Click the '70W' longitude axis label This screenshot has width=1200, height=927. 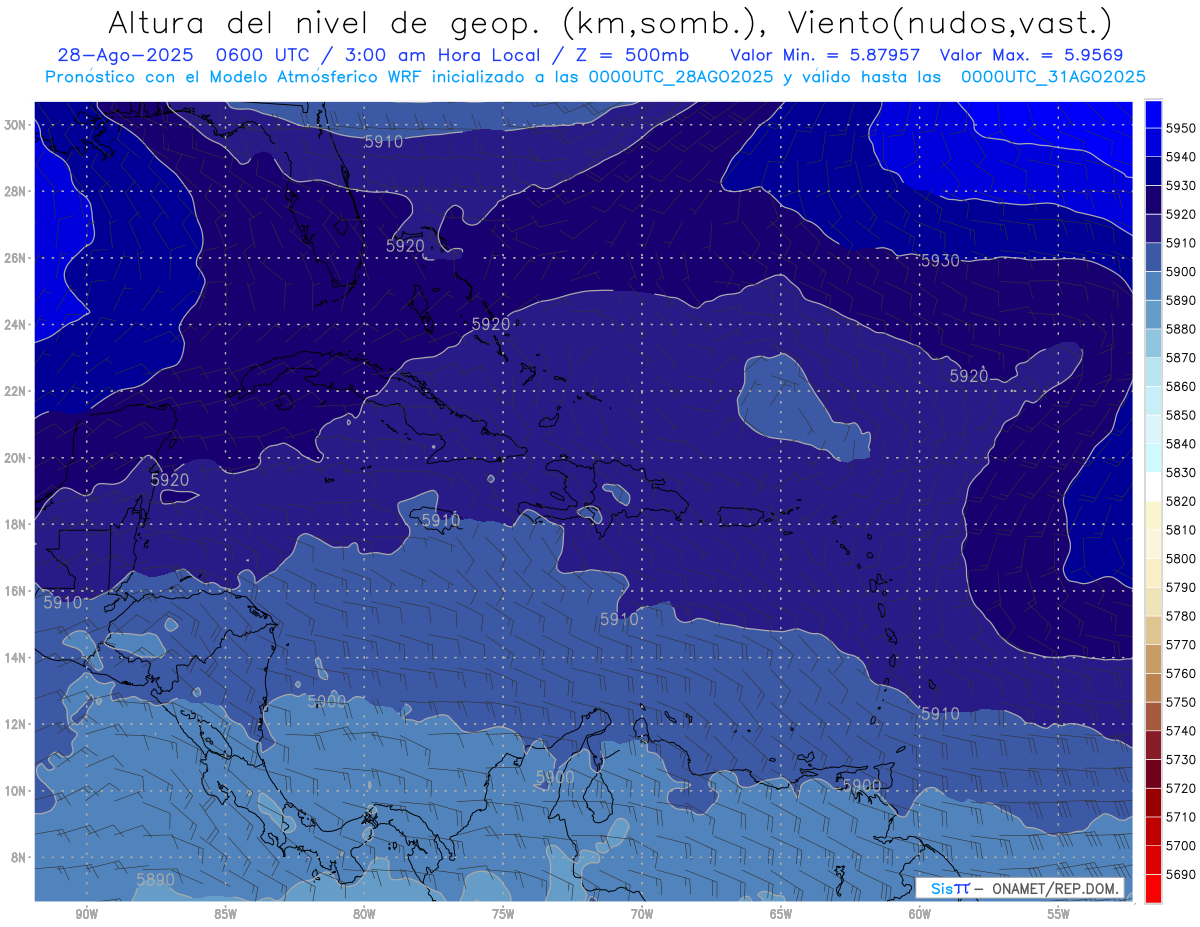642,912
